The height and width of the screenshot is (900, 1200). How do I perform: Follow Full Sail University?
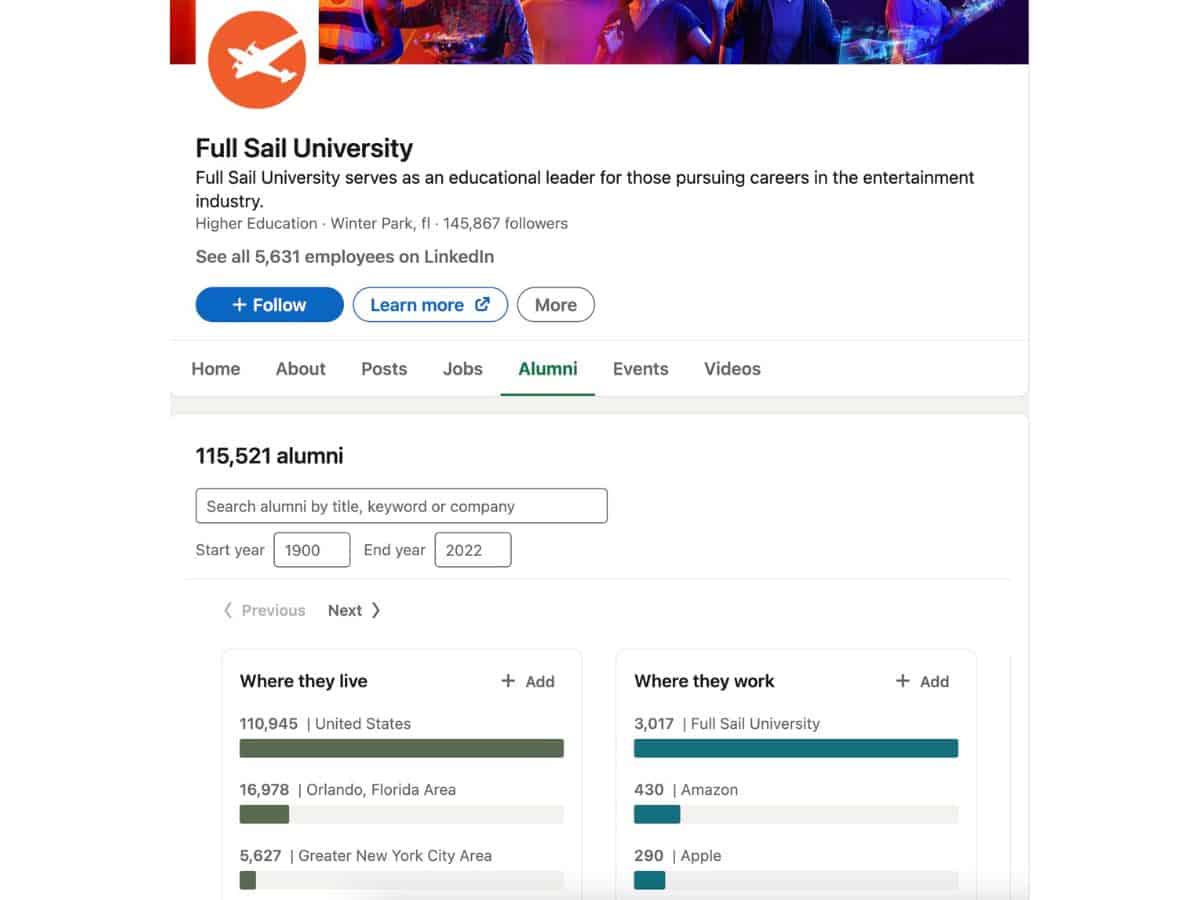coord(269,304)
